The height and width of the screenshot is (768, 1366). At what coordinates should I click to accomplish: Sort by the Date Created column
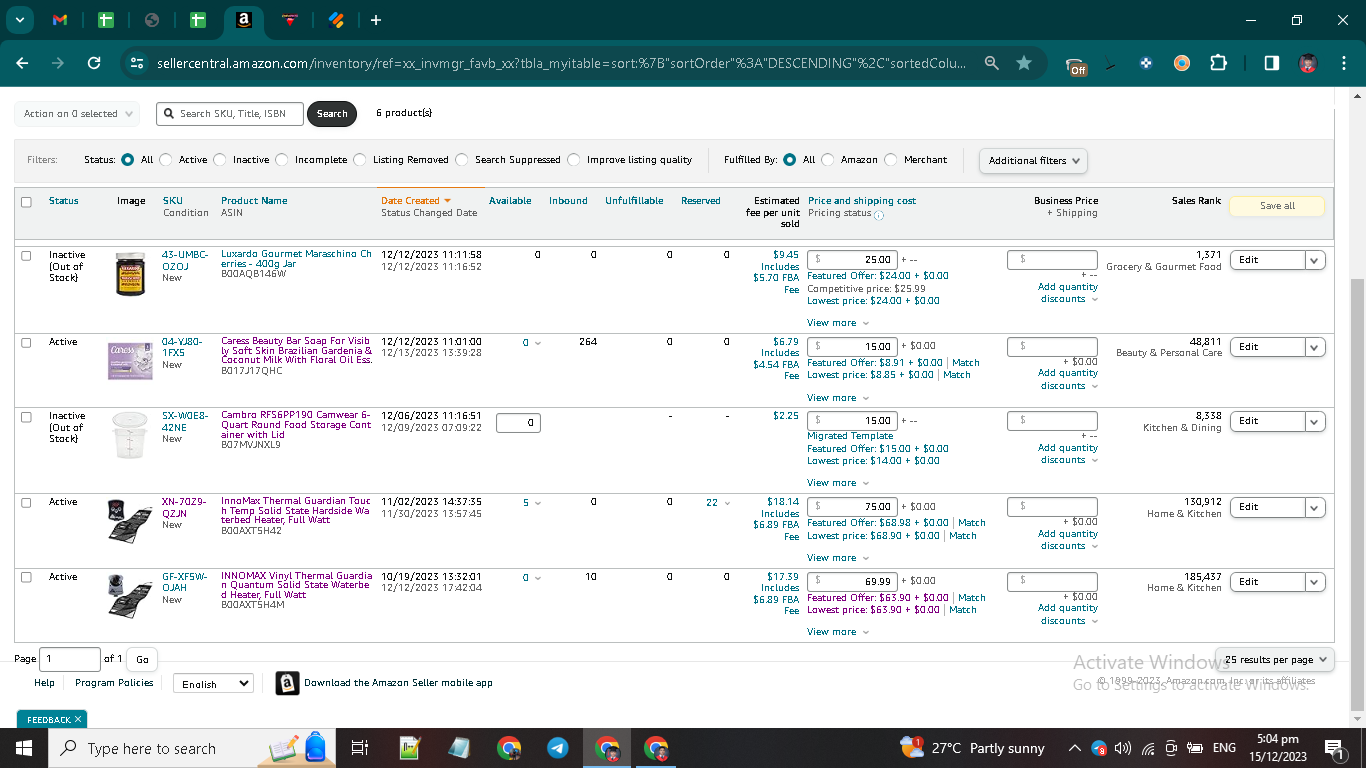pos(416,201)
